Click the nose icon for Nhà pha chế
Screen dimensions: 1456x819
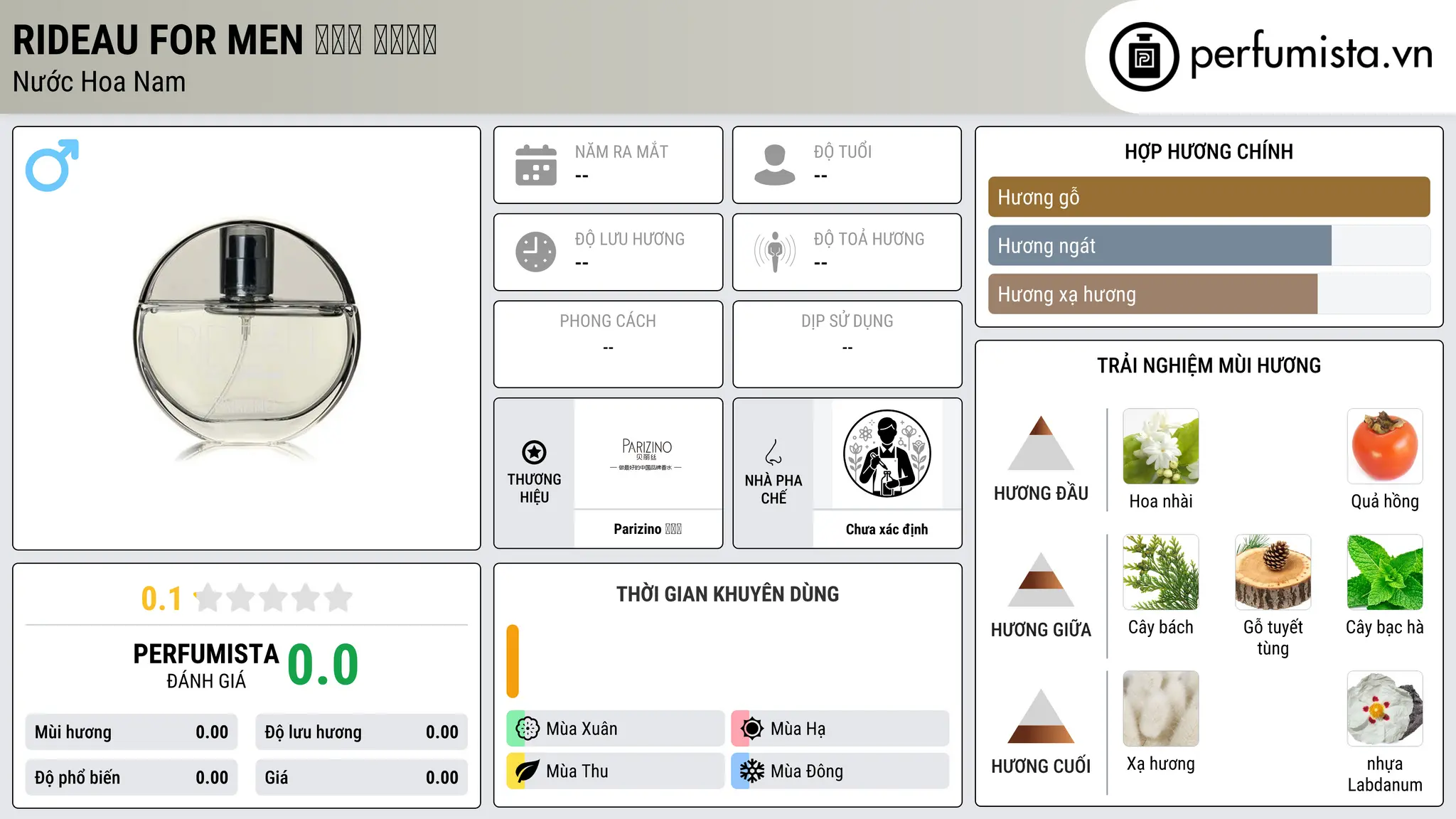(x=773, y=451)
